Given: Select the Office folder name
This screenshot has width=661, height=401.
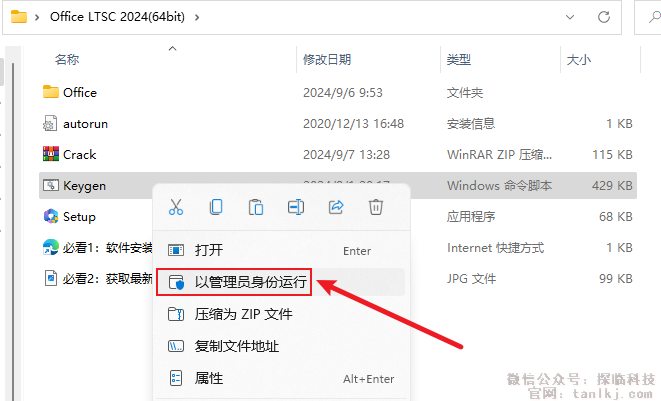Looking at the screenshot, I should tap(80, 92).
